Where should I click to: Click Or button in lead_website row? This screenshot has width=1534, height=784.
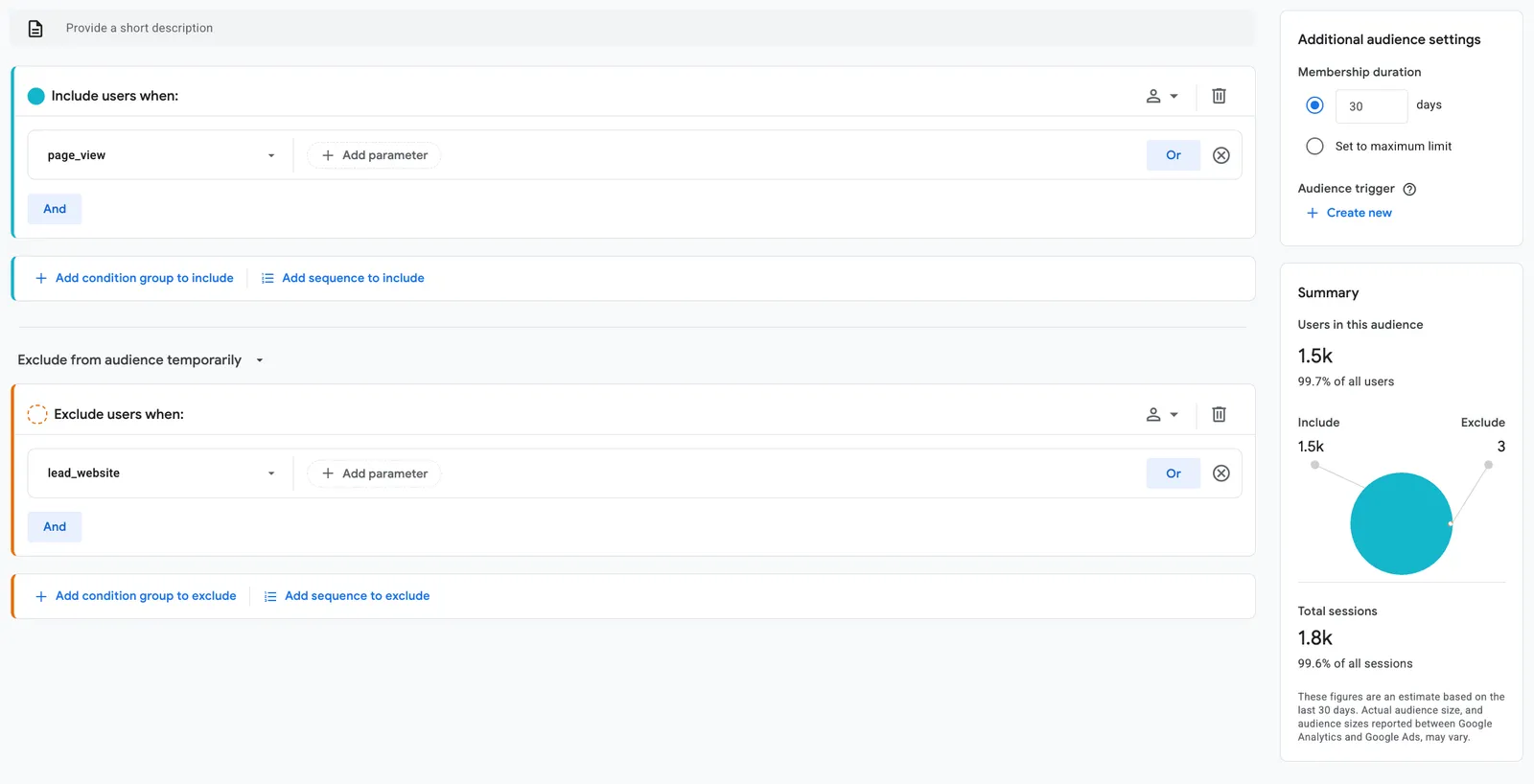coord(1174,473)
